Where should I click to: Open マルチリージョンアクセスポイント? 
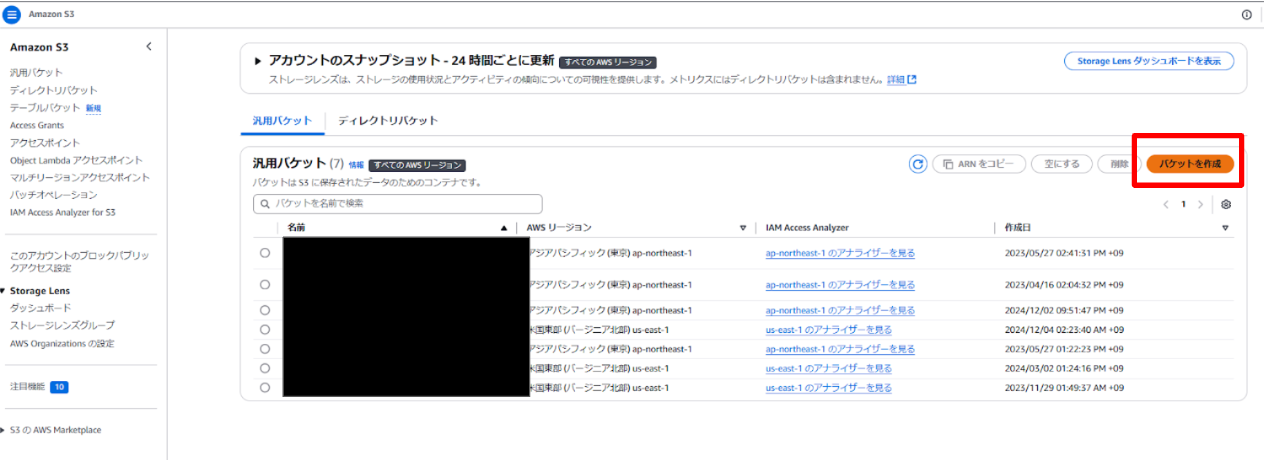pyautogui.click(x=80, y=177)
